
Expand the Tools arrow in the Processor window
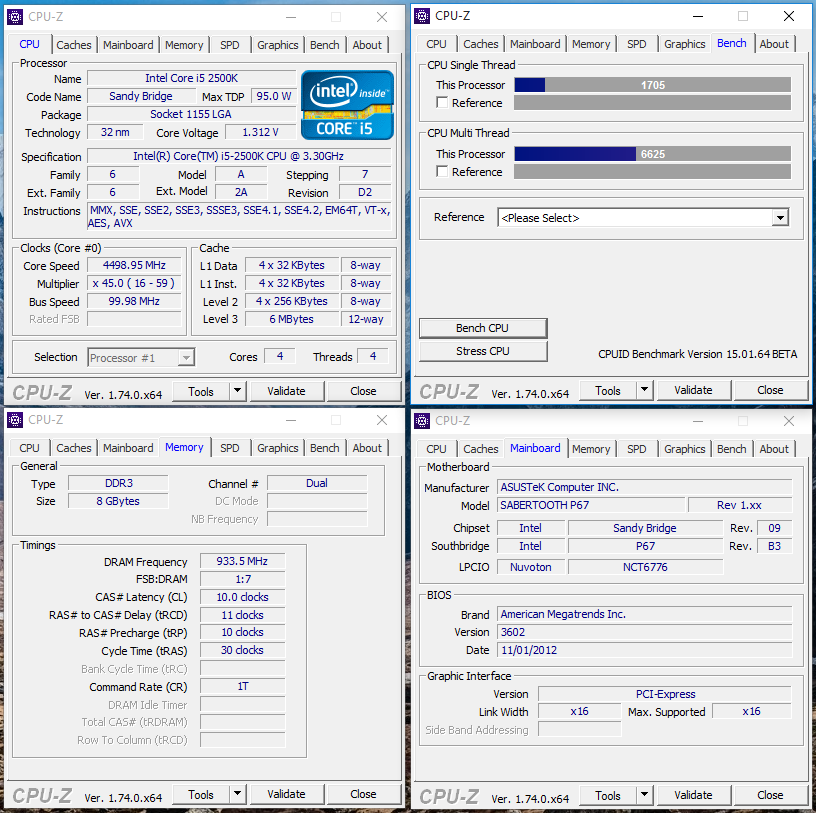tap(237, 391)
